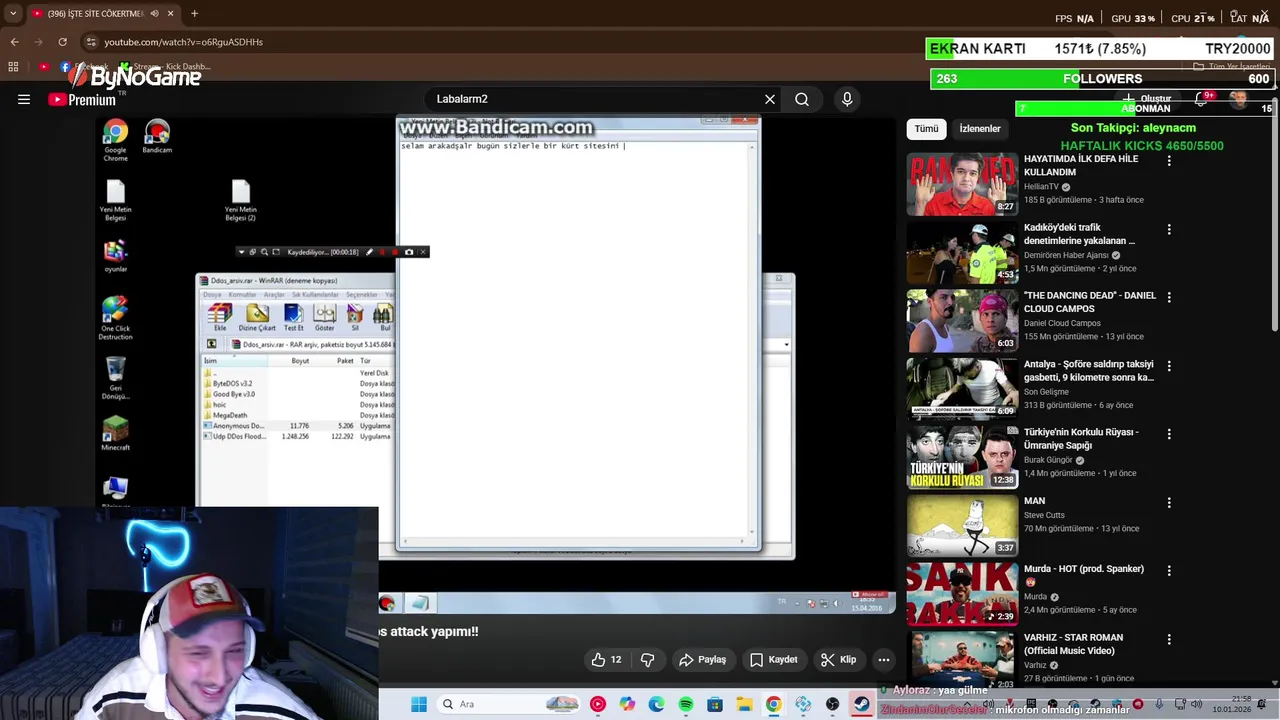Select the Tümü filter chip
Screen dimensions: 1280x720
click(927, 128)
